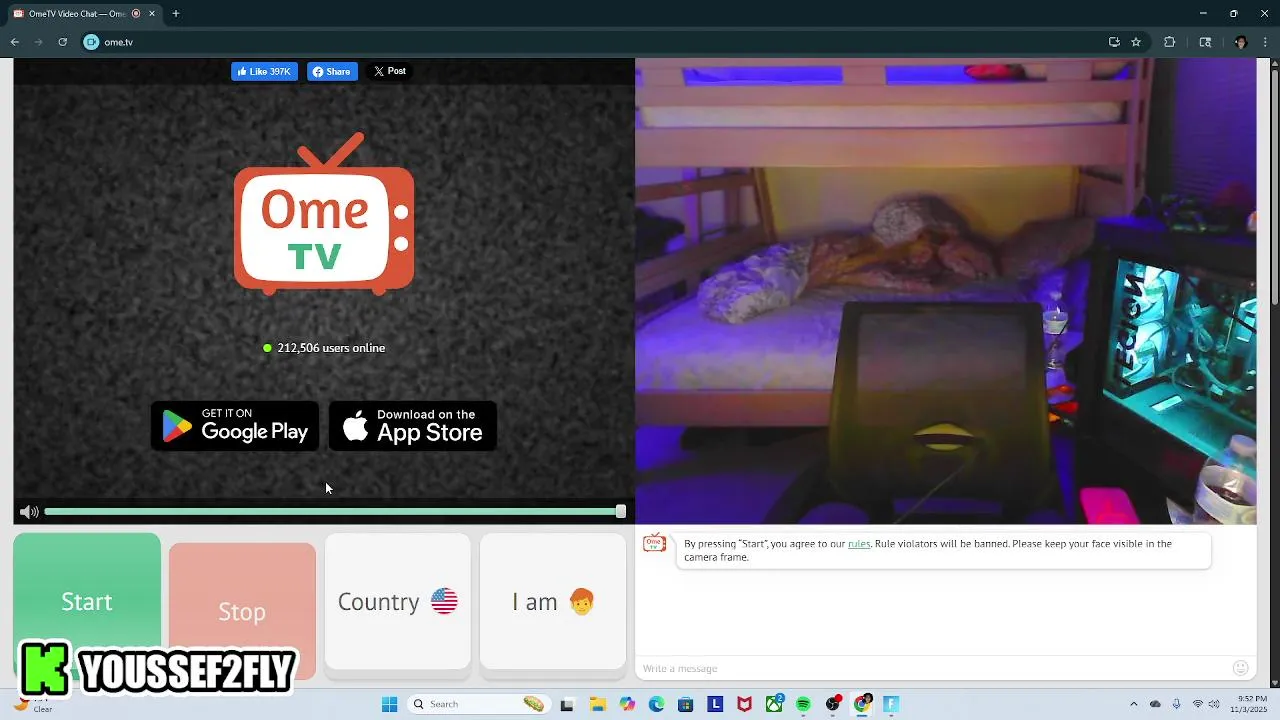Mute the volume speaker icon

tap(29, 512)
